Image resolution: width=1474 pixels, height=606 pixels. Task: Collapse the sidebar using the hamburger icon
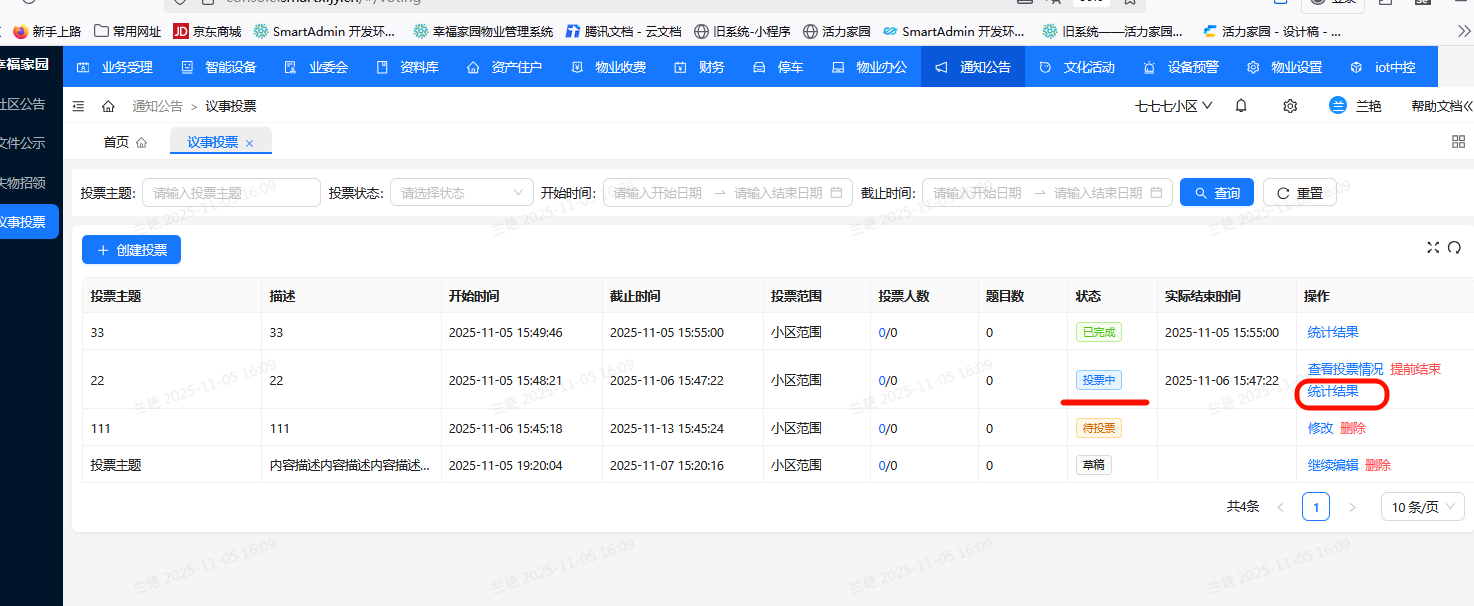tap(78, 105)
